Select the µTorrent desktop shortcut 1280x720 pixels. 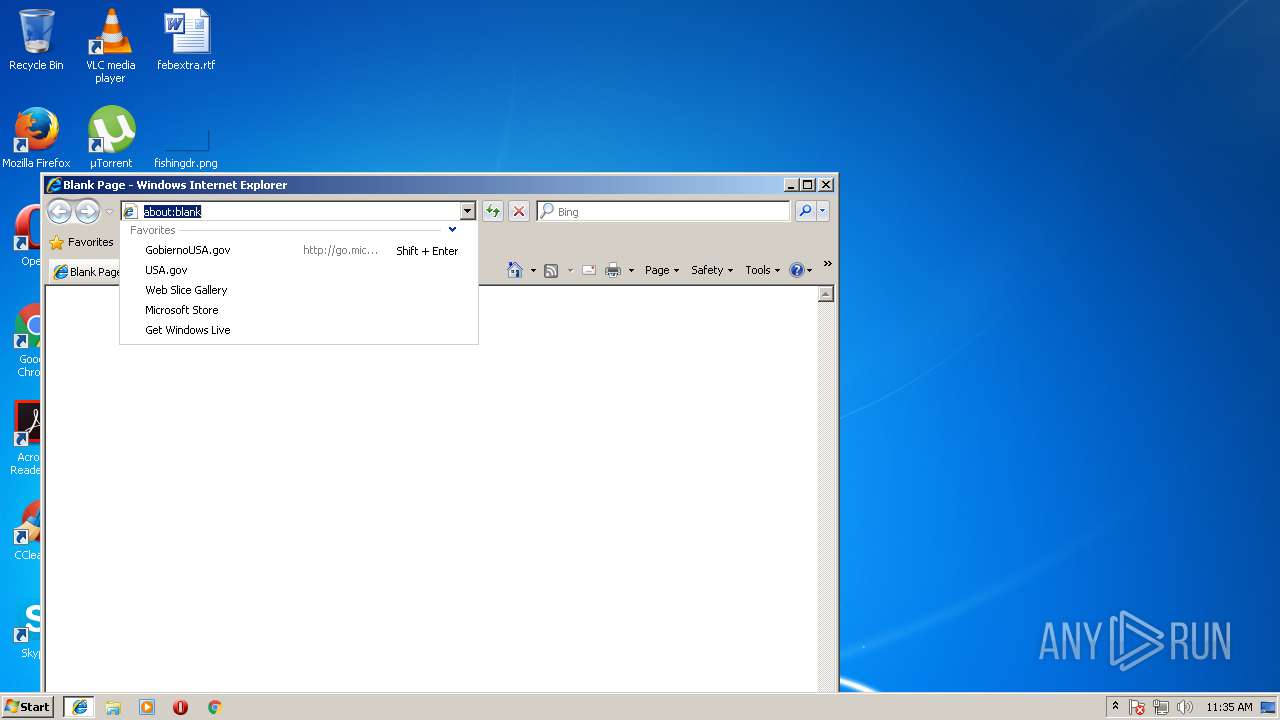coord(111,138)
